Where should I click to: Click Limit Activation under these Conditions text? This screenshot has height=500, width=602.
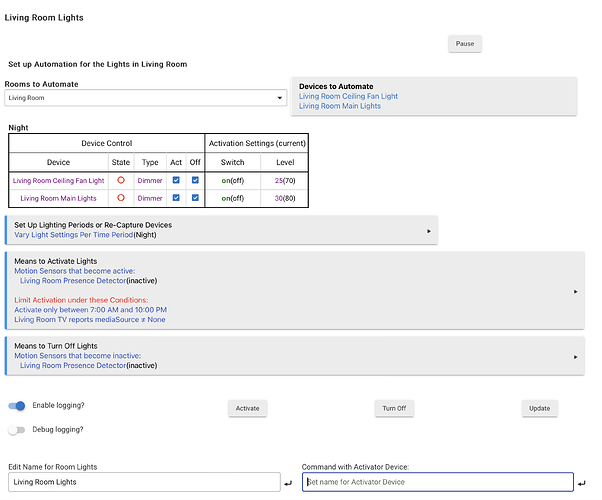point(81,300)
